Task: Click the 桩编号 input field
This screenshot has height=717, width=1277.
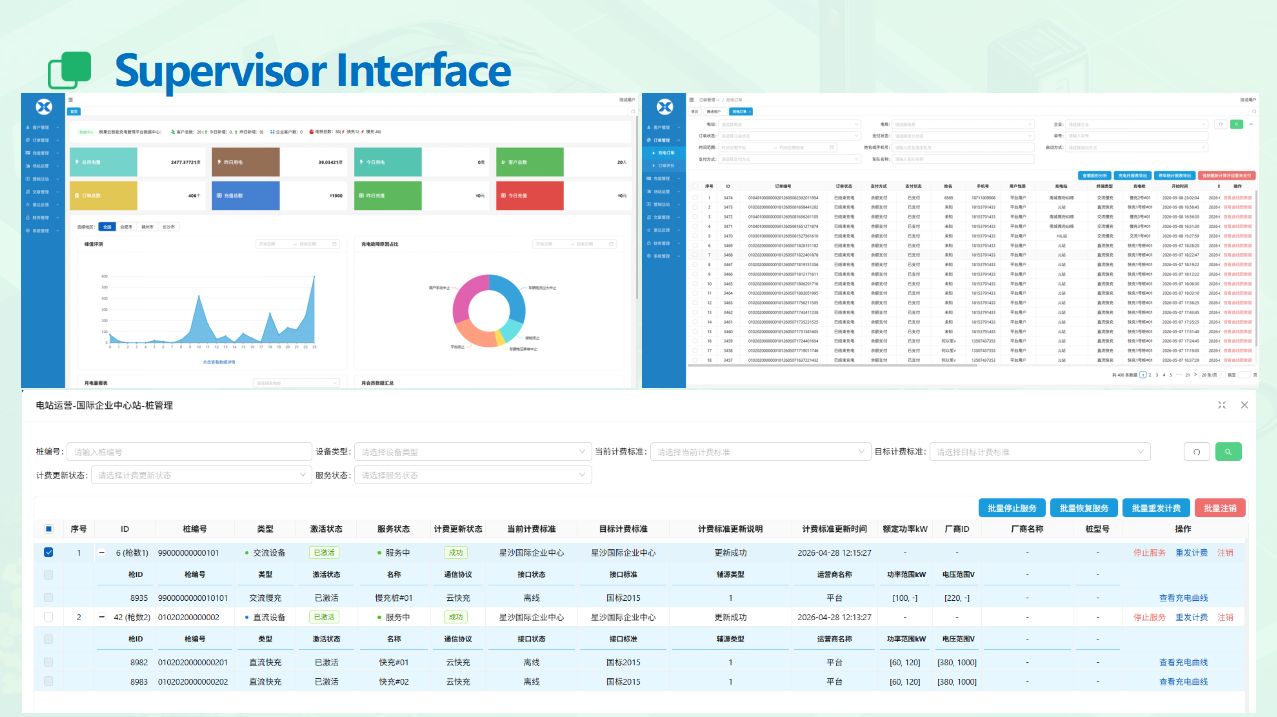Action: point(190,452)
